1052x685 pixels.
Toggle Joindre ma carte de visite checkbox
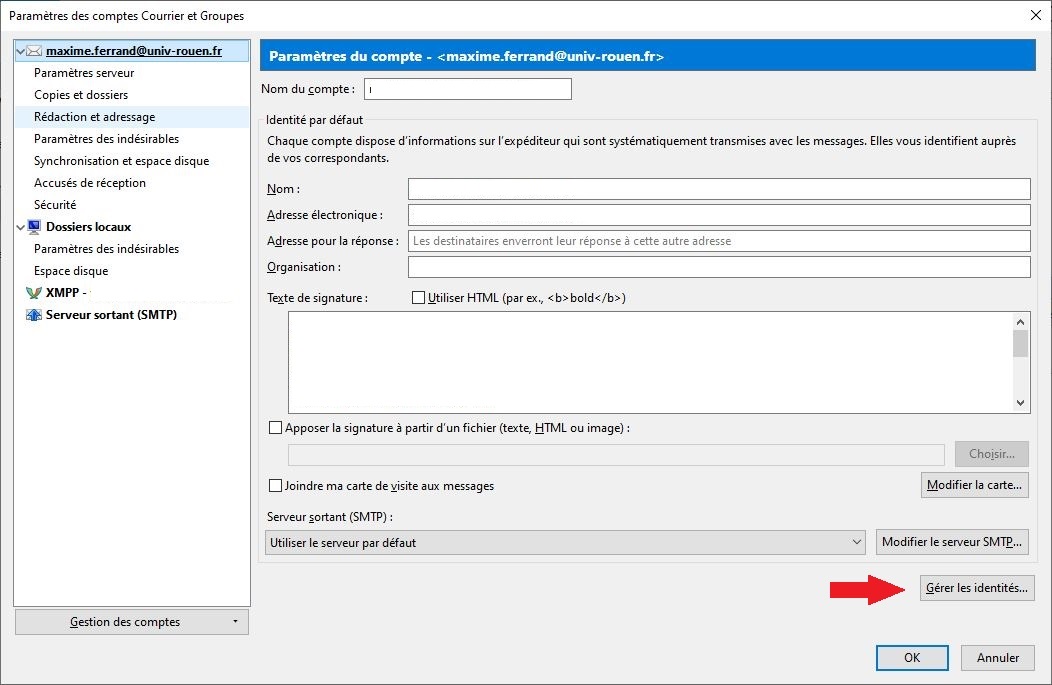click(x=276, y=486)
